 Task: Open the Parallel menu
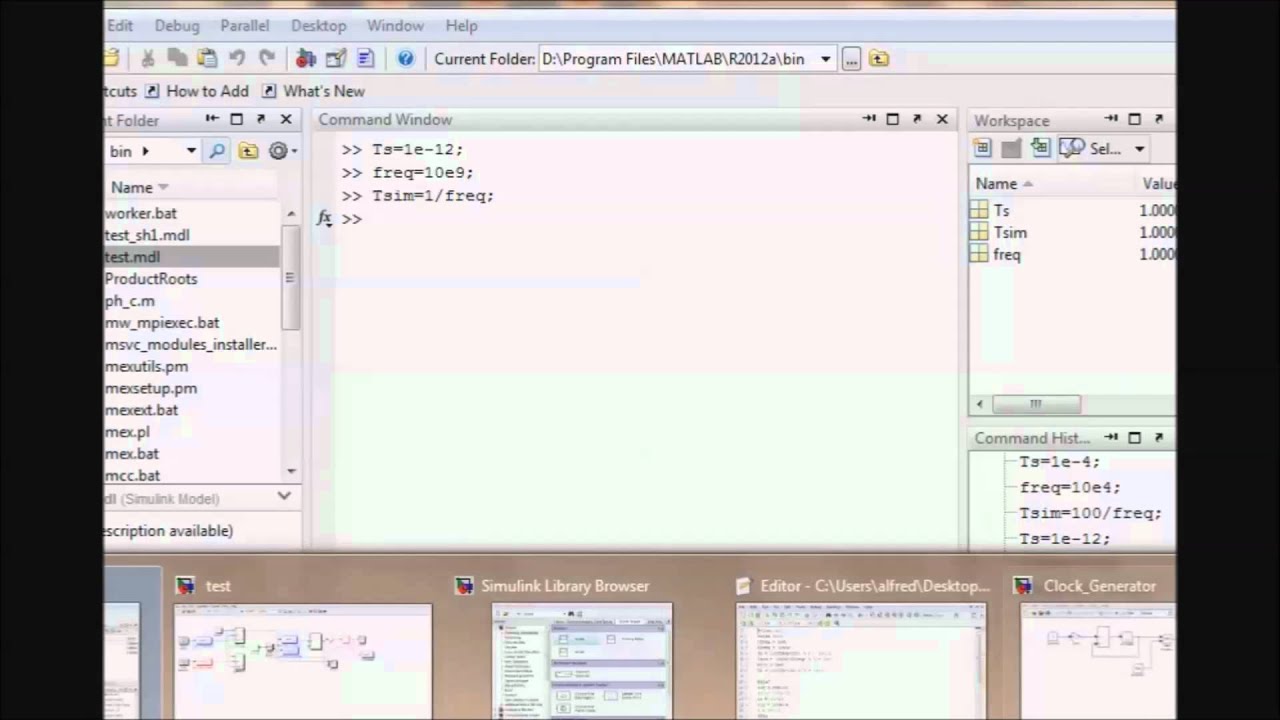pyautogui.click(x=245, y=26)
